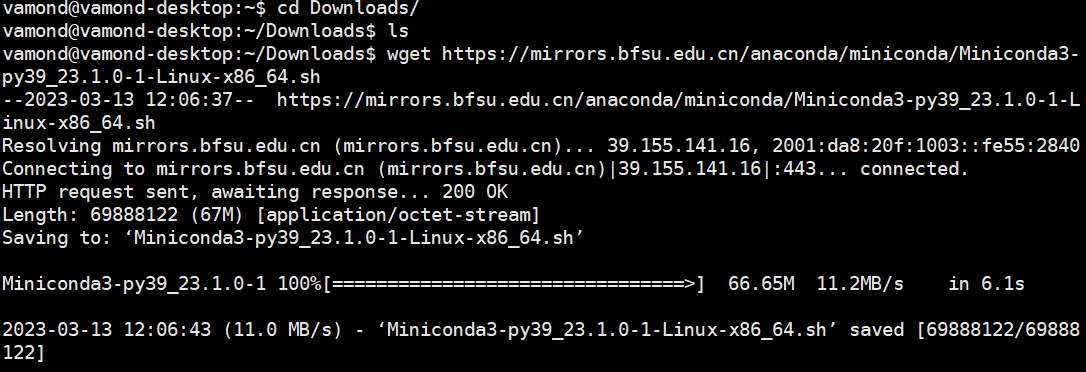Click the 'connected.' status text
The image size is (1086, 372).
coord(914,169)
